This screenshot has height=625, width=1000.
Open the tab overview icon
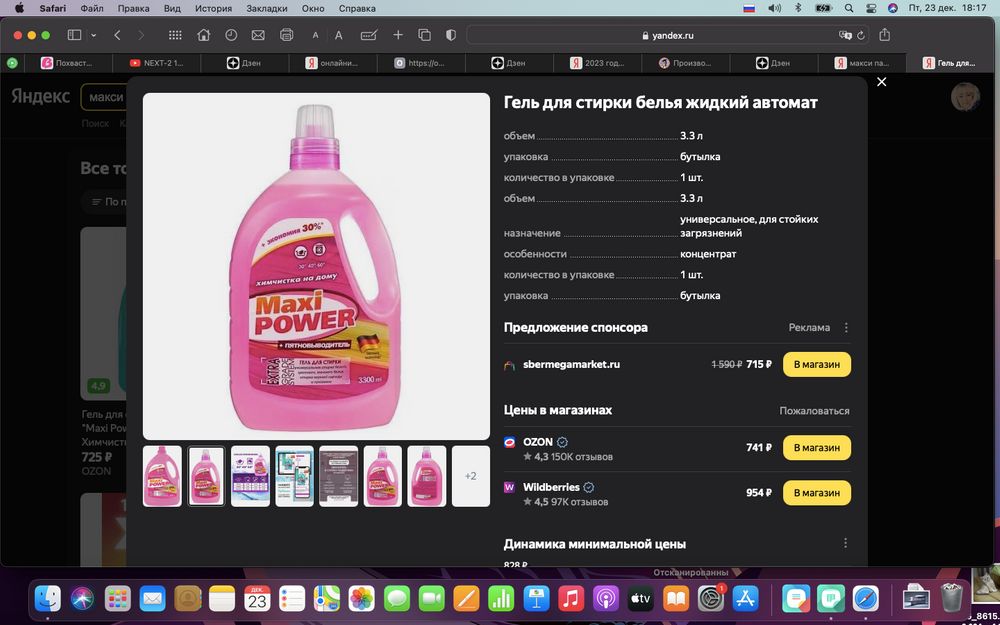424,35
